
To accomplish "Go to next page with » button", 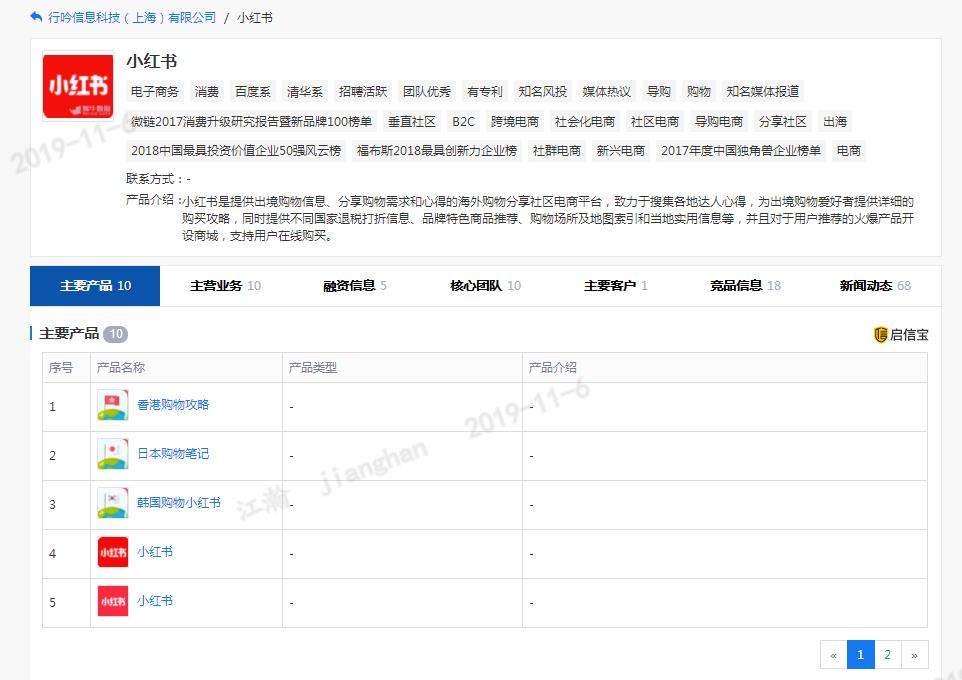I will pos(914,655).
